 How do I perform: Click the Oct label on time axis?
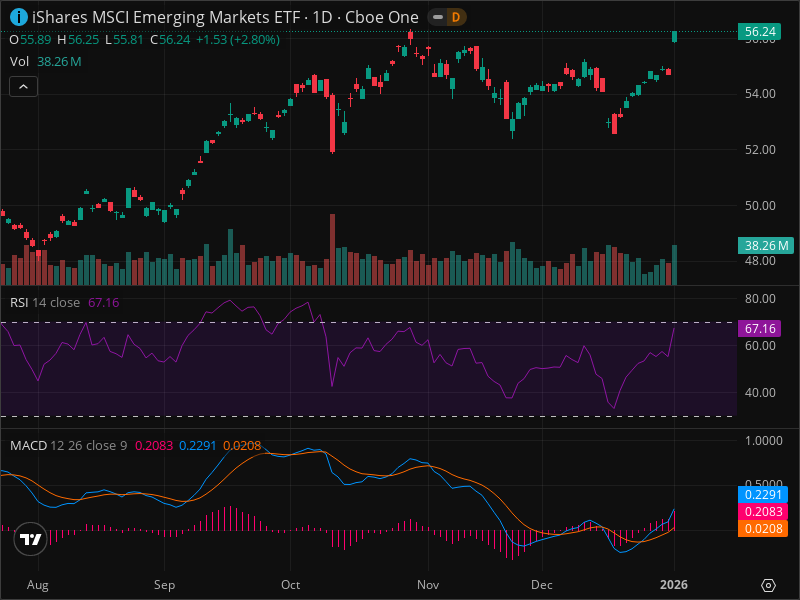click(x=290, y=585)
